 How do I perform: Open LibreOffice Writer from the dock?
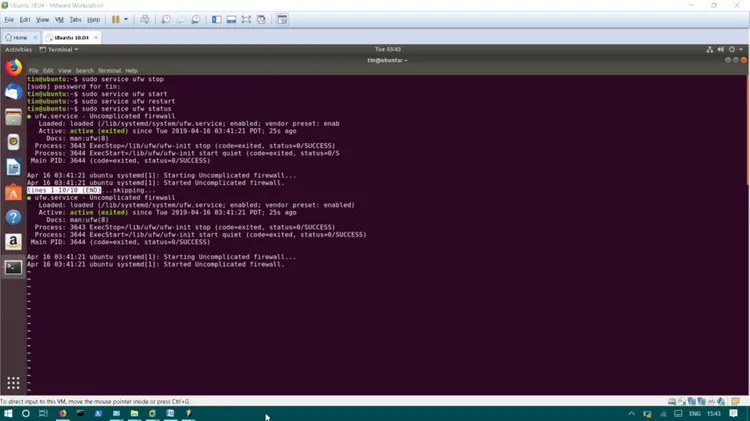tap(13, 167)
